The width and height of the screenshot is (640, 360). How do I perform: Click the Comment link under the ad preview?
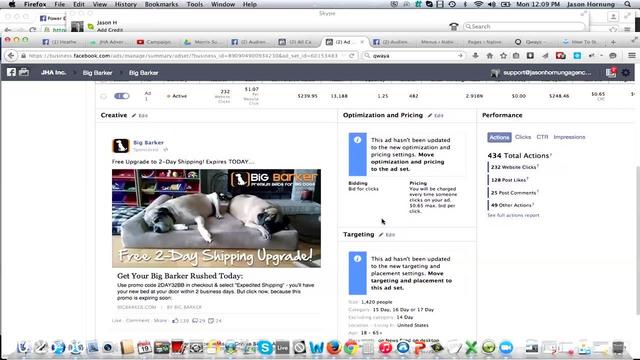pyautogui.click(x=138, y=320)
